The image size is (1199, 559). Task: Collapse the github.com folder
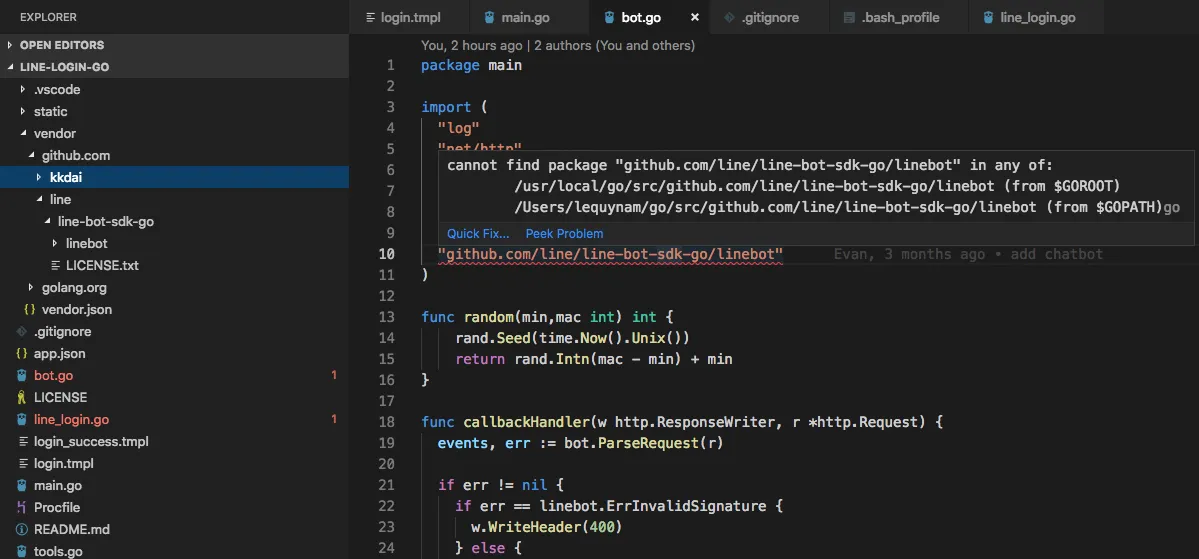click(31, 156)
